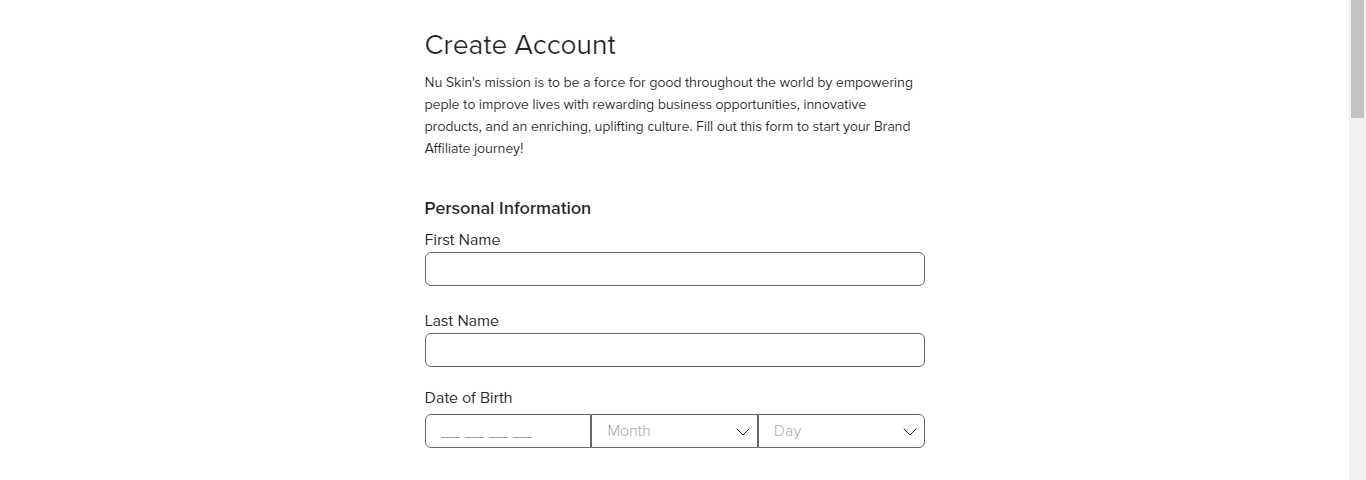Click the scrollbar track below the thumb
The width and height of the screenshot is (1366, 480).
(1357, 300)
